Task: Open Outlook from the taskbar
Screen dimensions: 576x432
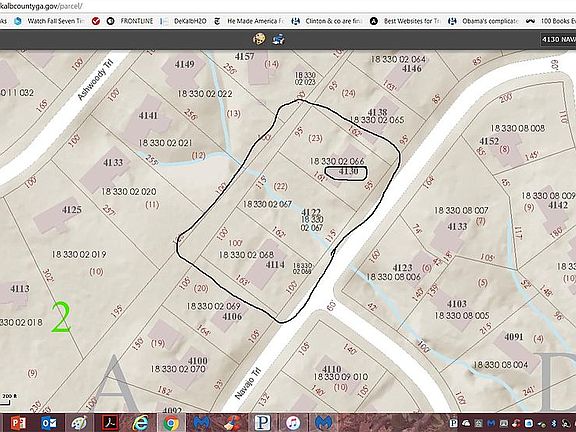Action: click(49, 423)
